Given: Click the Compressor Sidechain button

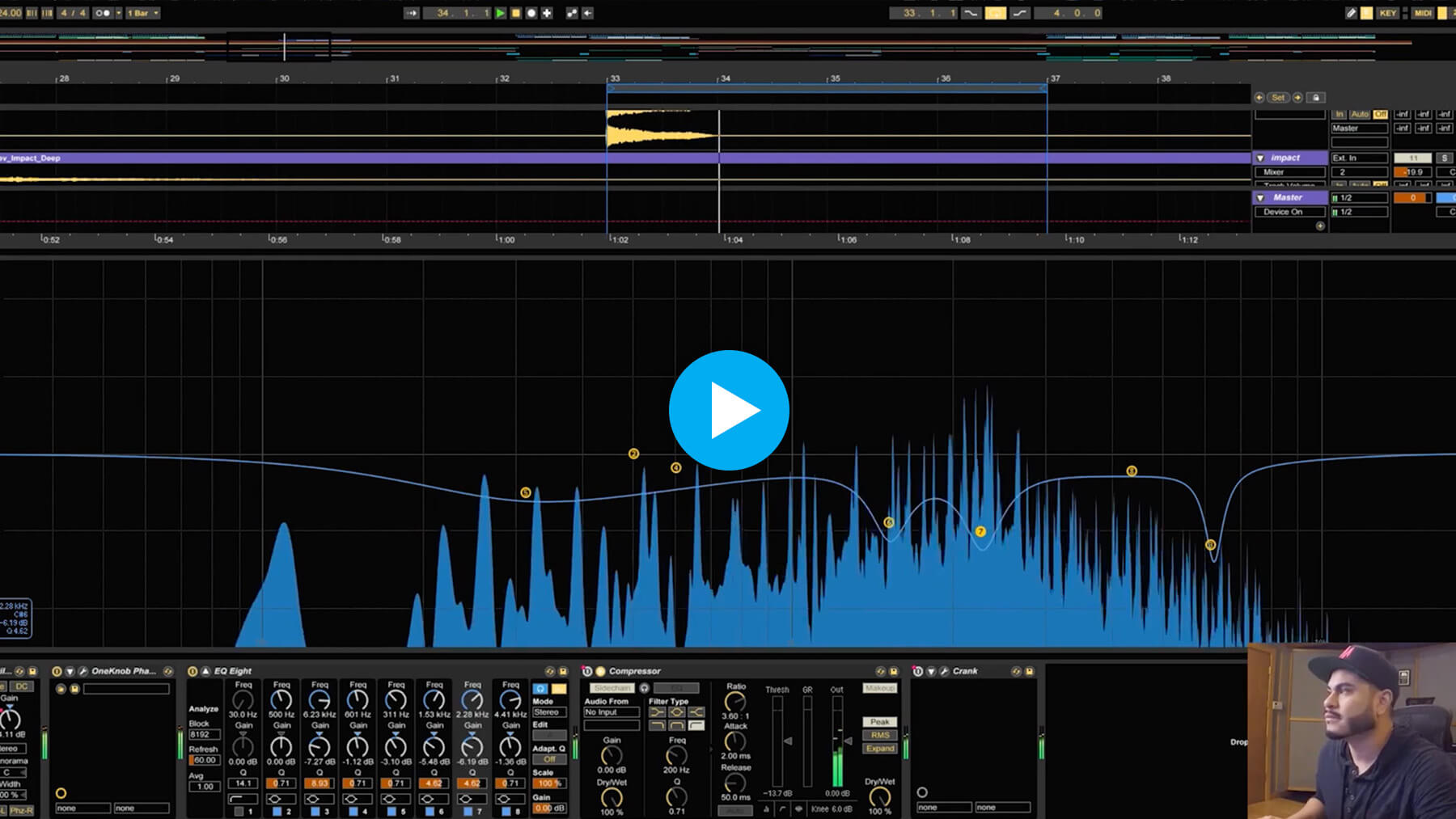Looking at the screenshot, I should [612, 688].
